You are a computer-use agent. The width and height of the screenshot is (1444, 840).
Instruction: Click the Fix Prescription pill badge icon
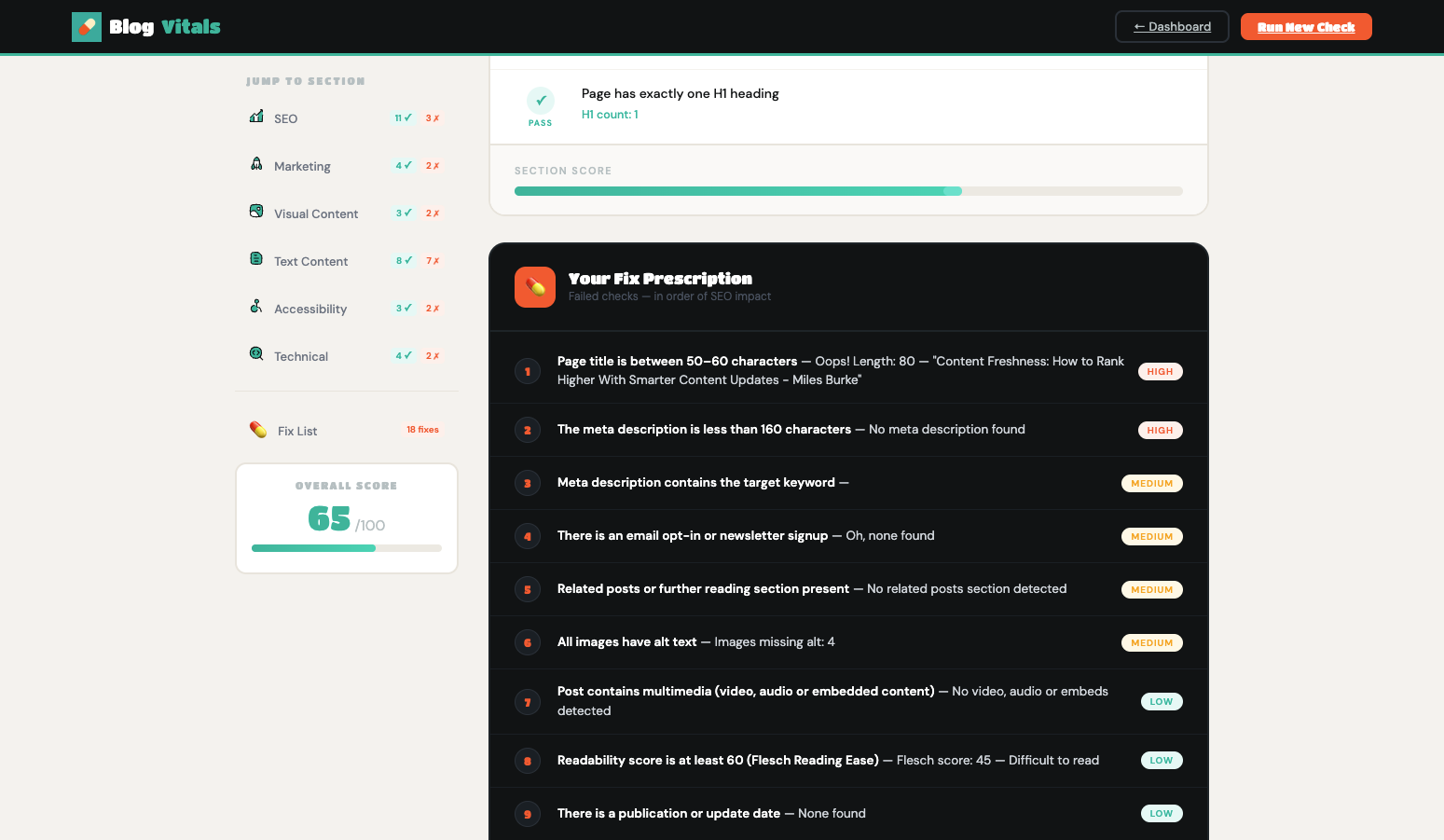[535, 287]
